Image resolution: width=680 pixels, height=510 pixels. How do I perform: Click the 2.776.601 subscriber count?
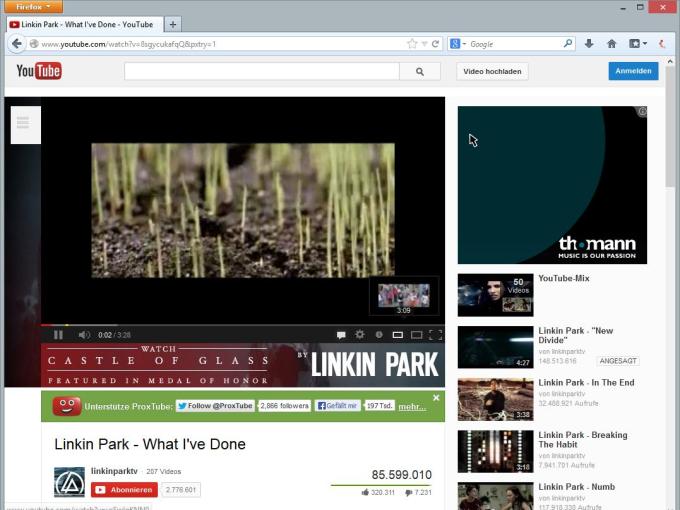(x=181, y=490)
